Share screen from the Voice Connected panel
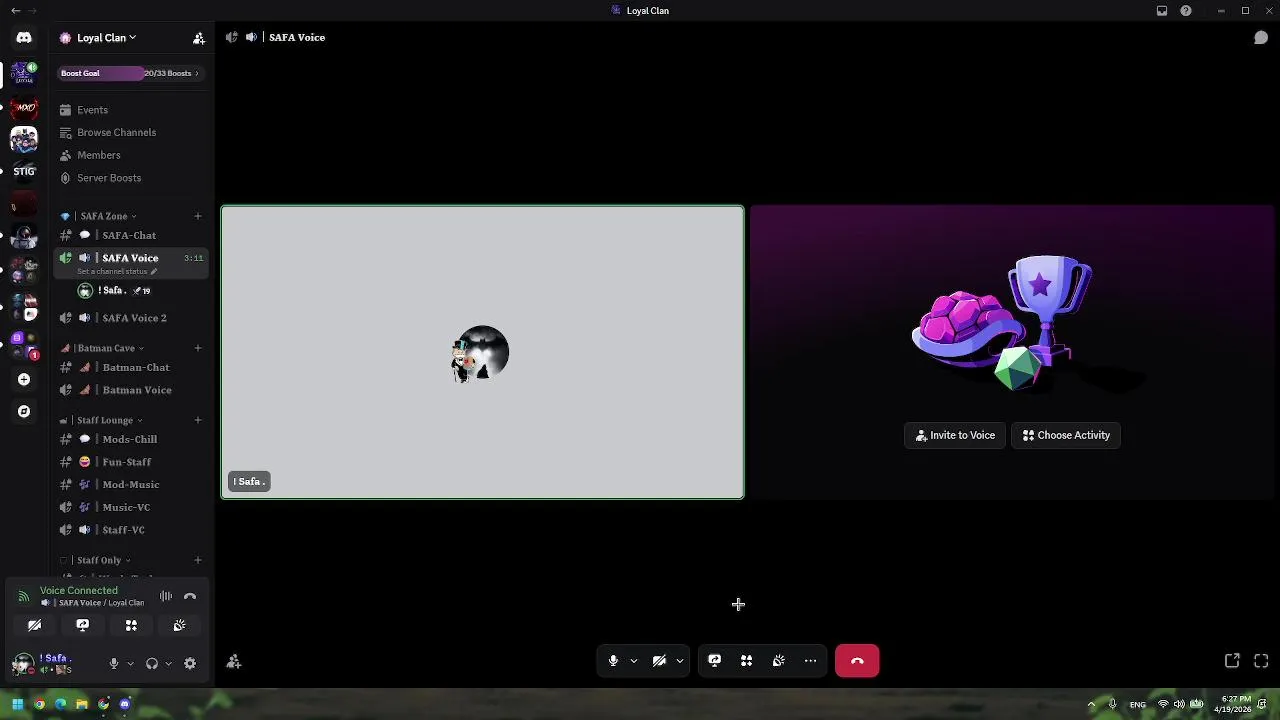This screenshot has height=720, width=1280. click(x=83, y=625)
